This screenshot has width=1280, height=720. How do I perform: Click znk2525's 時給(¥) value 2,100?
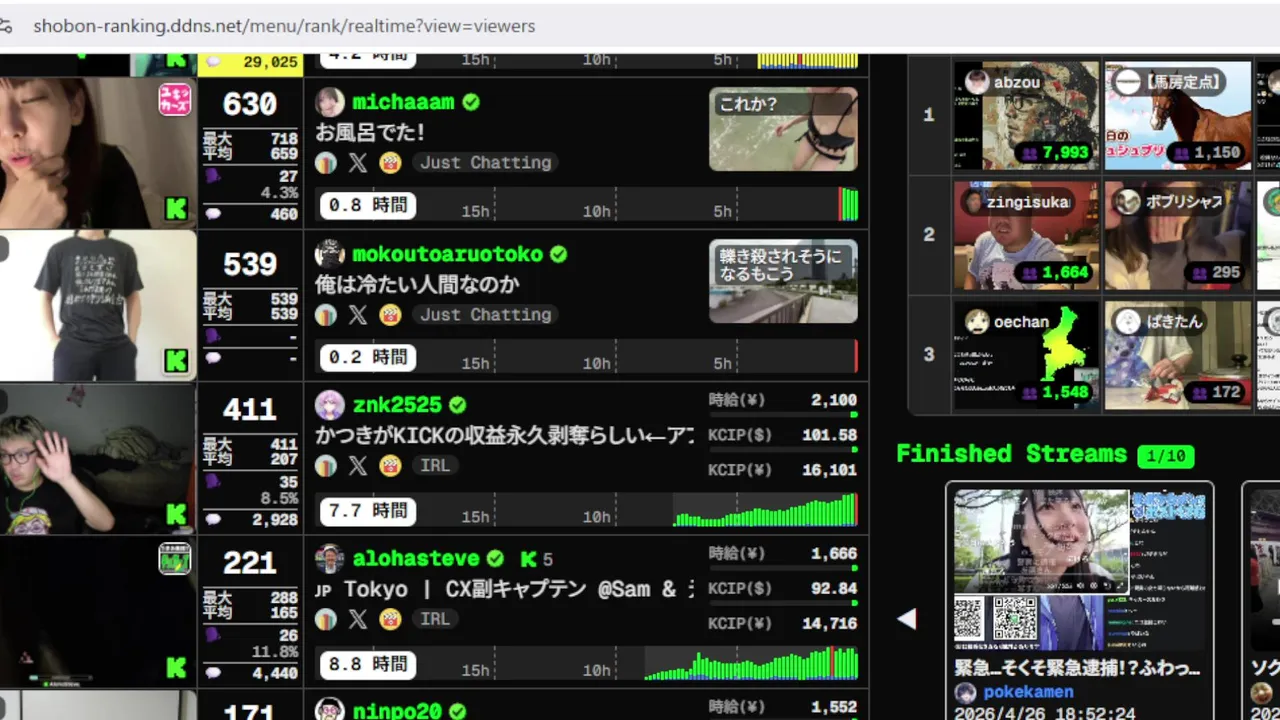833,400
